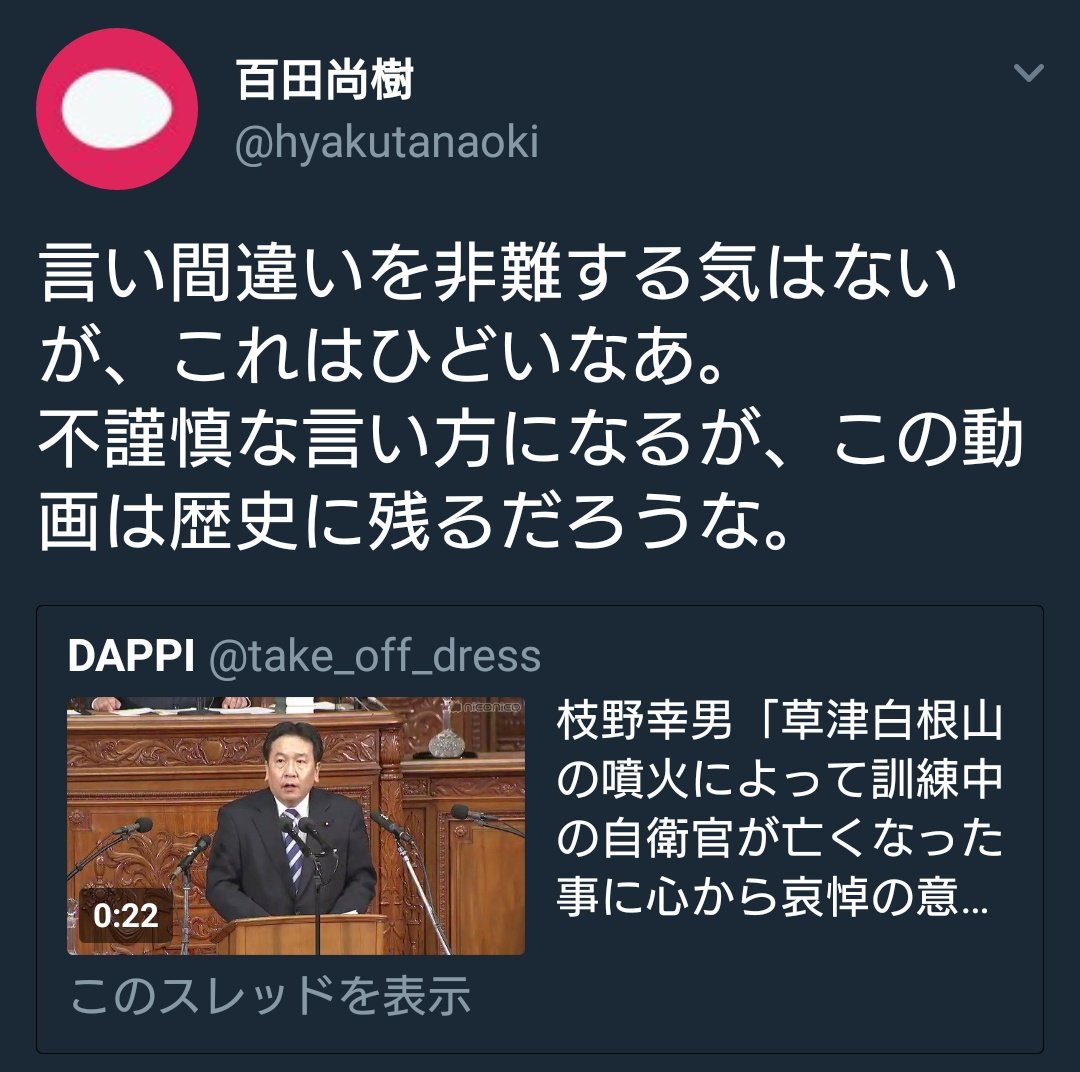The height and width of the screenshot is (1072, 1080).
Task: Click the text 画は歴史に残るだろうな。
Action: coord(413,521)
